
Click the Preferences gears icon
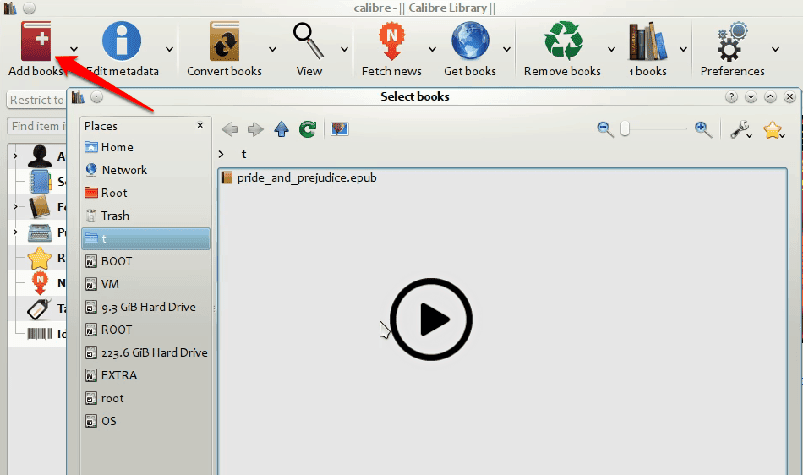[732, 41]
